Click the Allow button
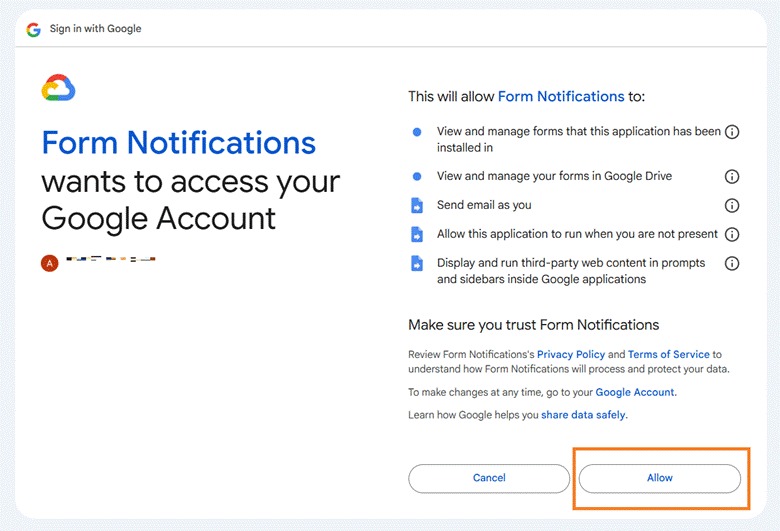 pyautogui.click(x=660, y=478)
